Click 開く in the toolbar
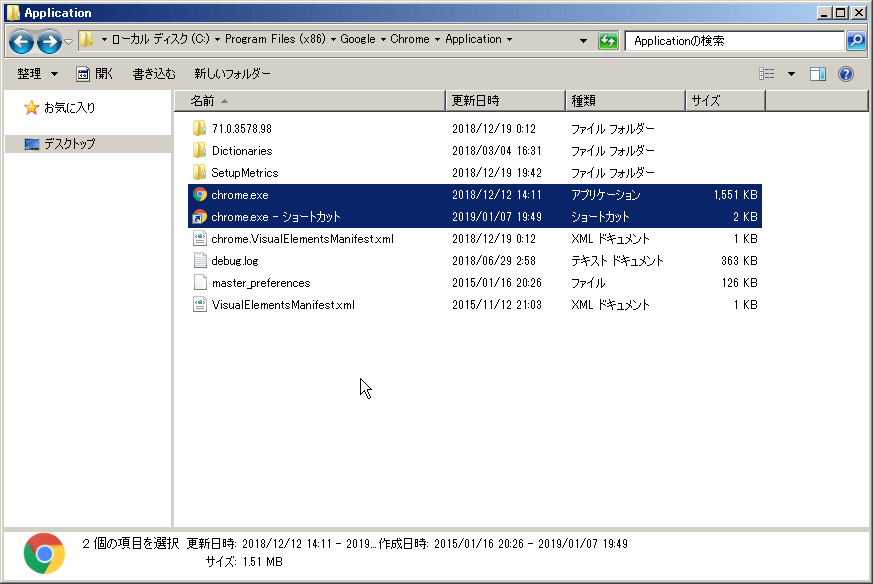The image size is (873, 584). click(x=95, y=73)
